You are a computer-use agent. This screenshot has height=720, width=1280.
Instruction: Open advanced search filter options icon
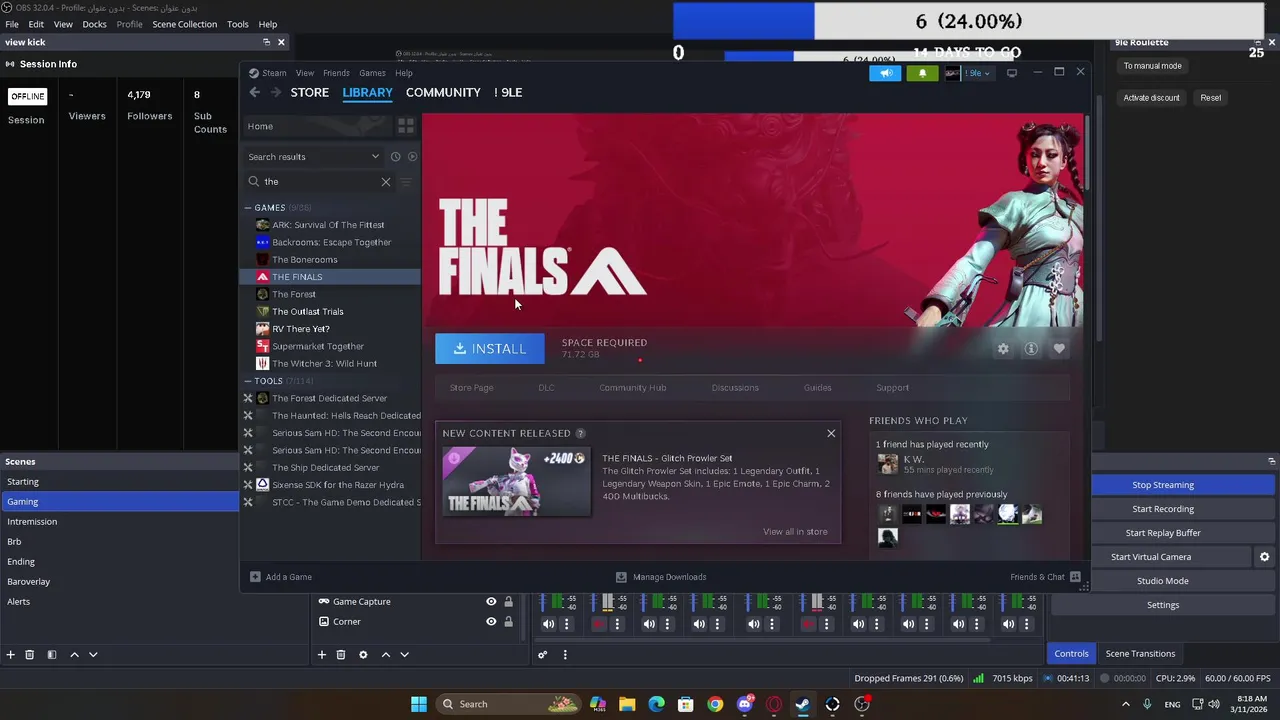point(406,182)
